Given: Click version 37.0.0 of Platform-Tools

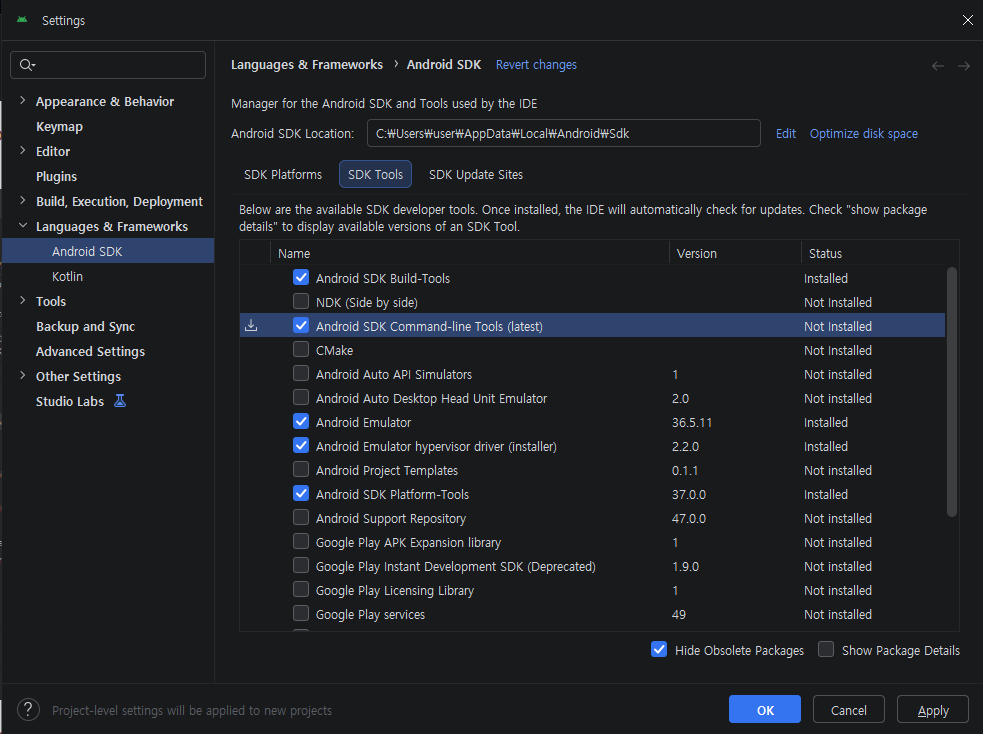Looking at the screenshot, I should [689, 495].
